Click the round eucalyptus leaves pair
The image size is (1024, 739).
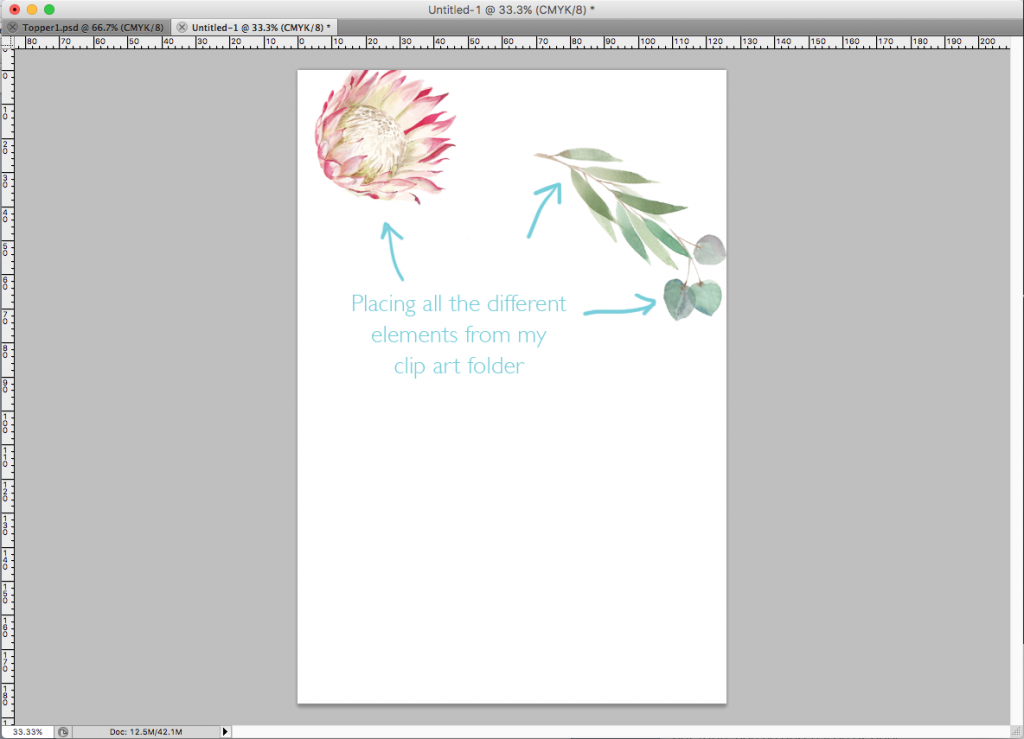[692, 298]
